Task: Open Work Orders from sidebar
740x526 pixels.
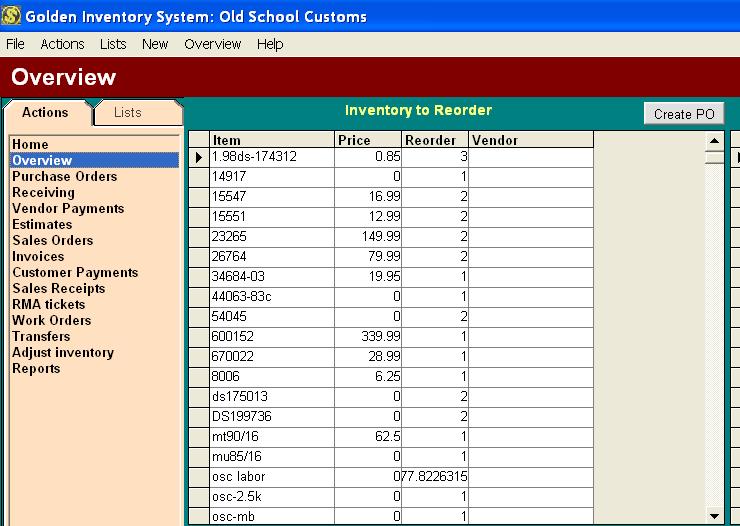Action: coord(94,320)
